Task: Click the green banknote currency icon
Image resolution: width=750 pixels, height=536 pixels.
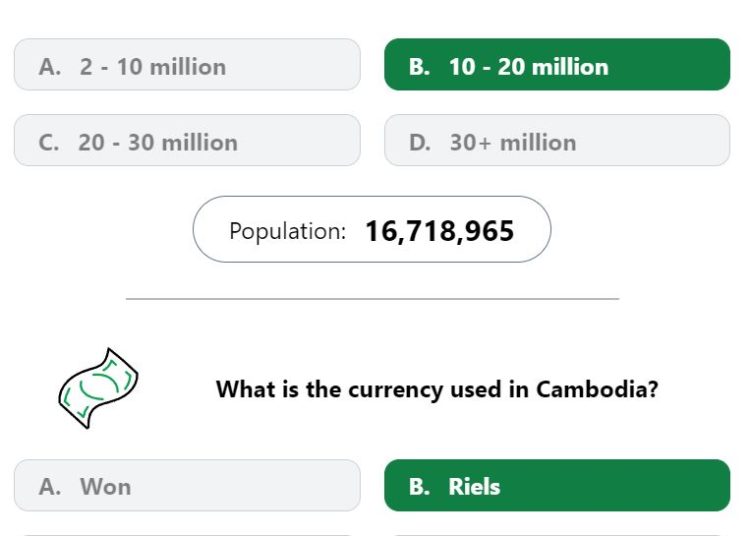Action: point(99,388)
